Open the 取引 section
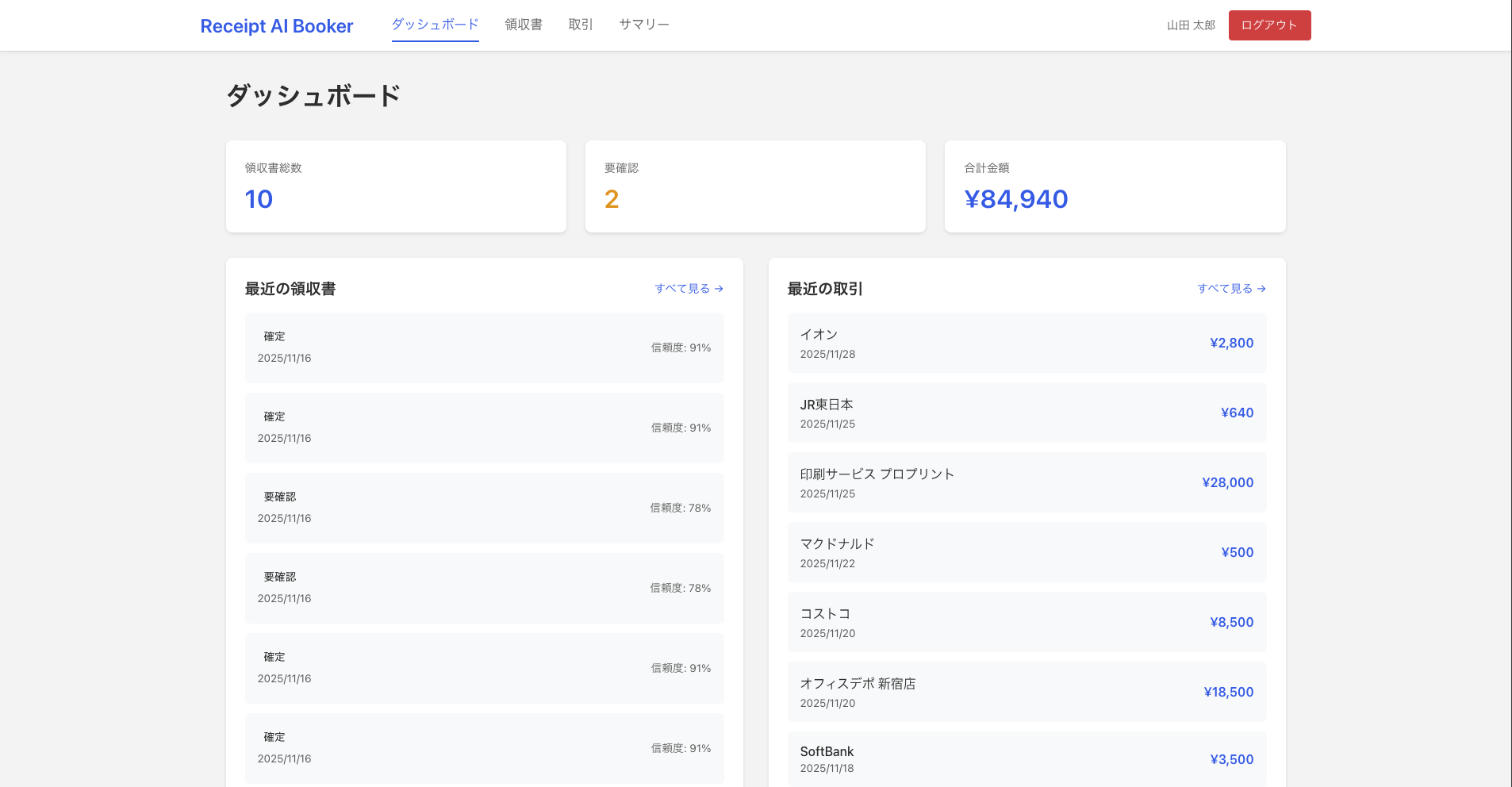Screen dimensions: 1512x787 (579, 24)
